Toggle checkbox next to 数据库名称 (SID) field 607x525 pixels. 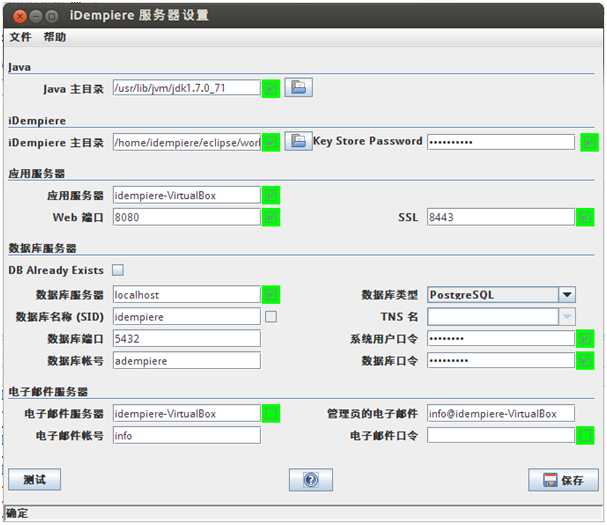[x=271, y=317]
